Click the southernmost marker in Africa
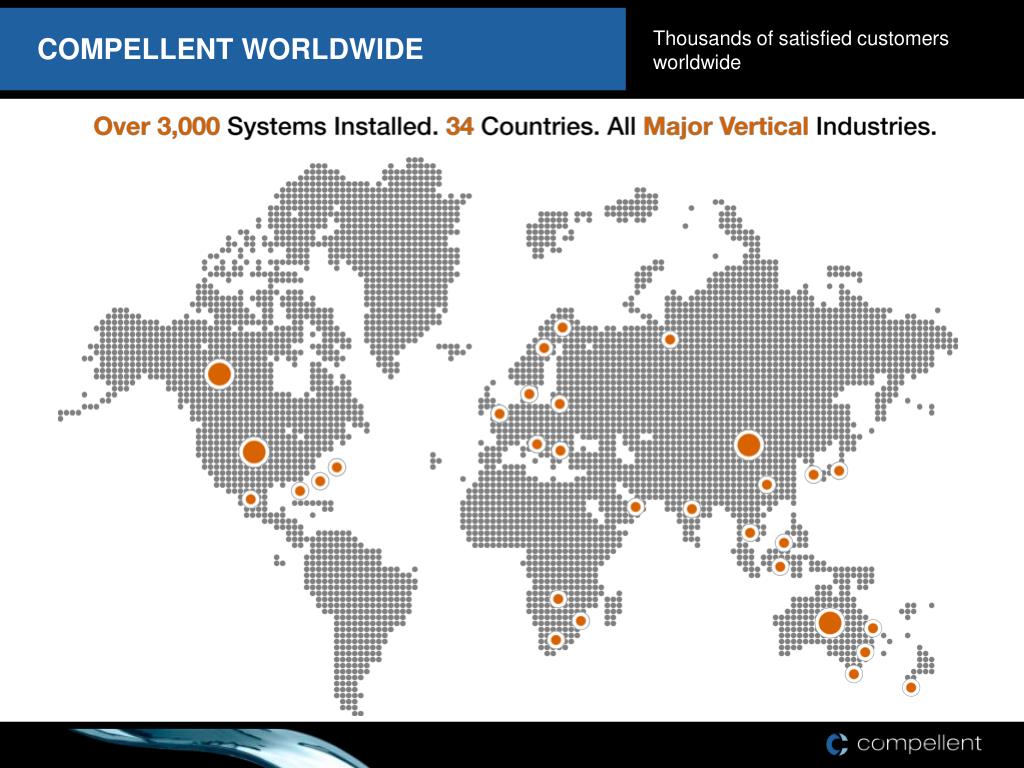Viewport: 1024px width, 768px height. [x=556, y=639]
